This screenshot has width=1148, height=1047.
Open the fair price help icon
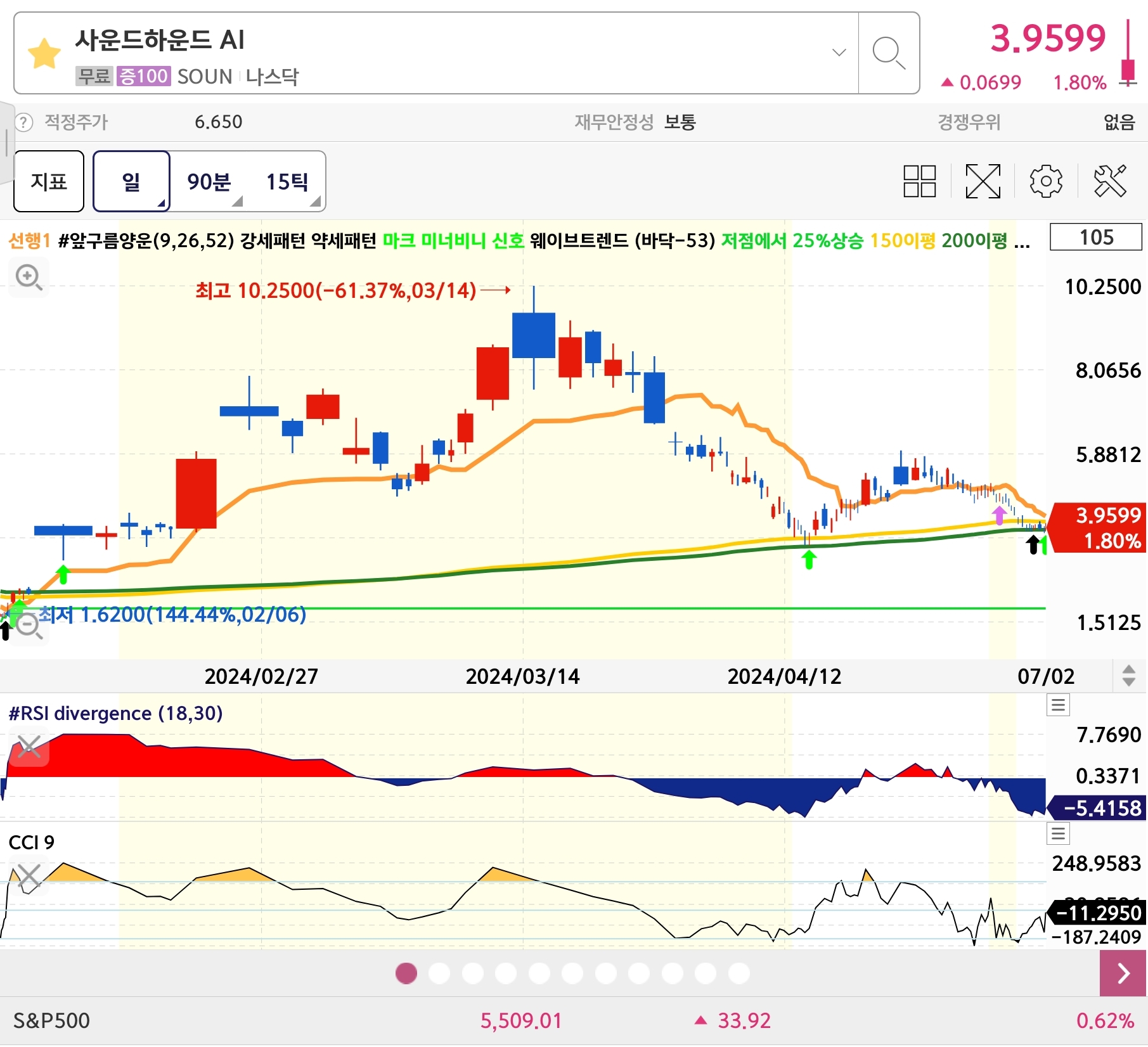coord(23,122)
